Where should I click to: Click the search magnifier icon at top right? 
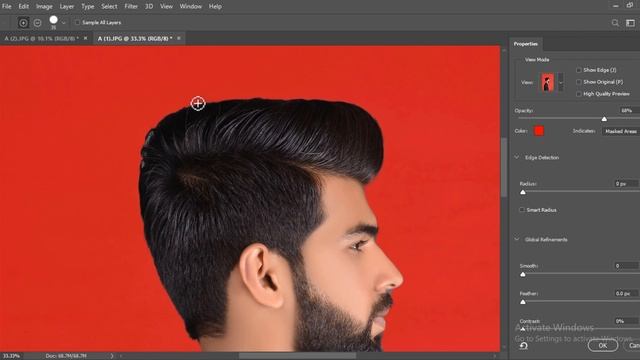615,23
